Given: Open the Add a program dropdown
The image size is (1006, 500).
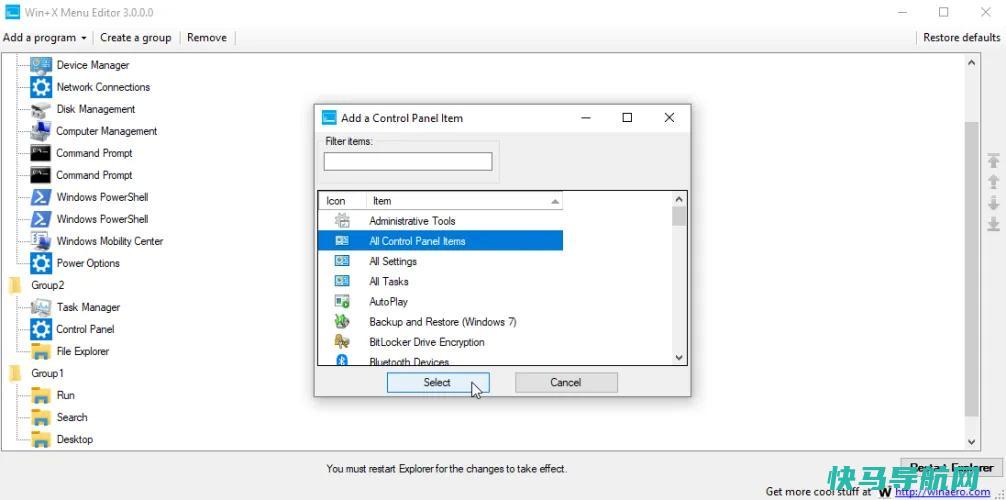Looking at the screenshot, I should coord(44,38).
